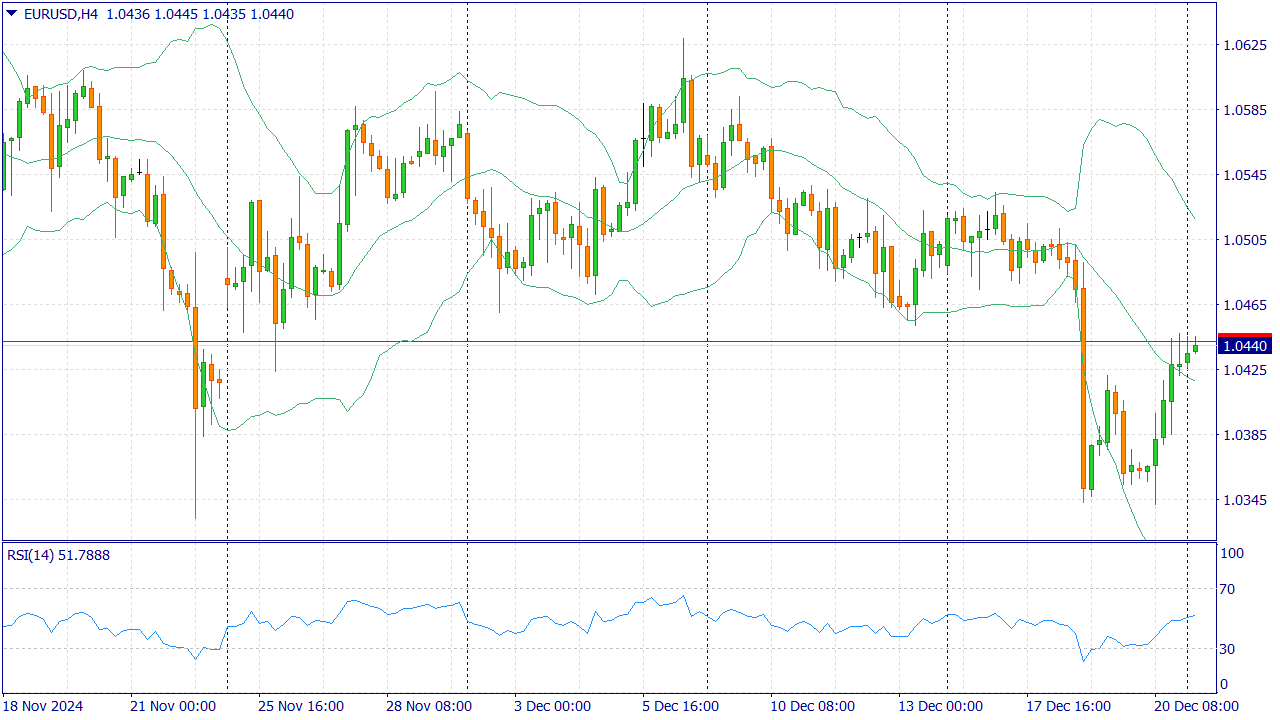Screen dimensions: 1280x720
Task: Click the current price tag 1.0440
Action: (x=1244, y=346)
